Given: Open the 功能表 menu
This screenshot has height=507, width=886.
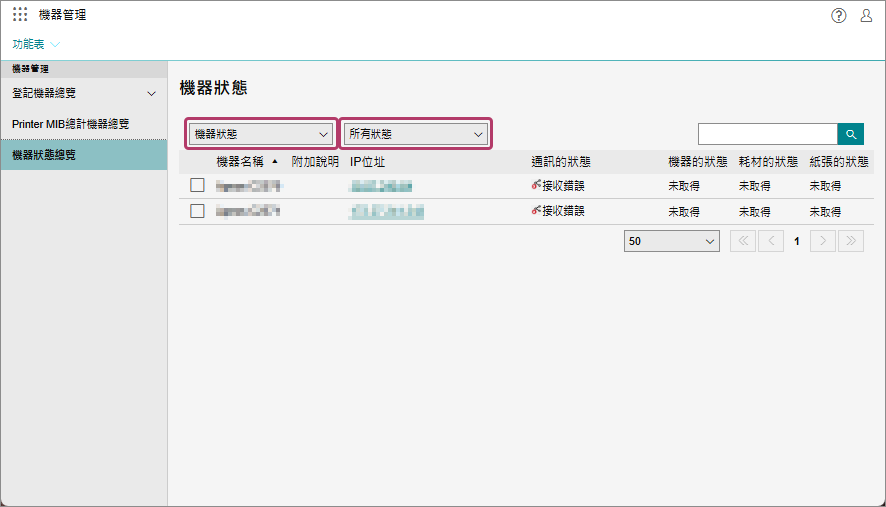Looking at the screenshot, I should tap(36, 44).
